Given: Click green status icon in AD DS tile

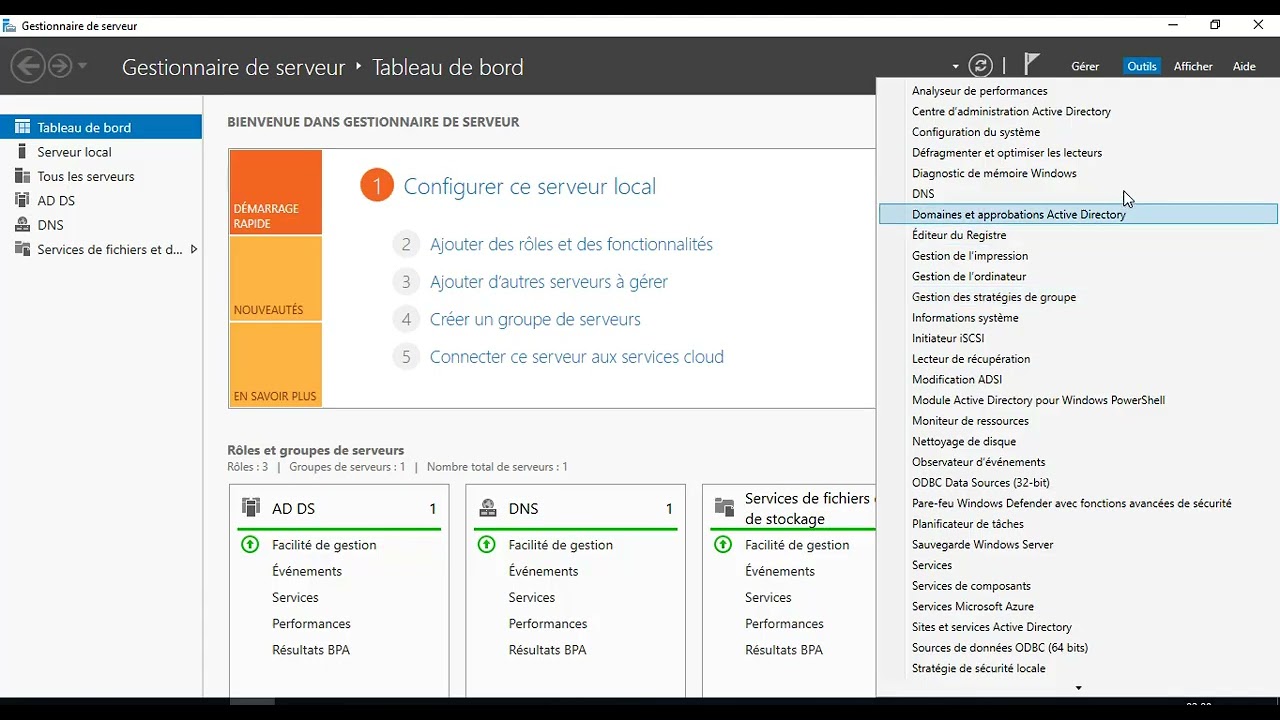Looking at the screenshot, I should [250, 545].
